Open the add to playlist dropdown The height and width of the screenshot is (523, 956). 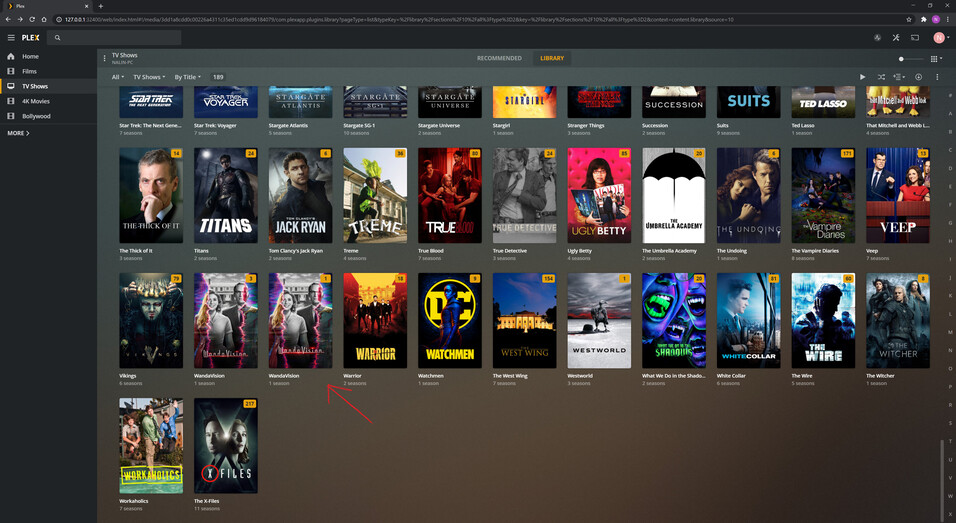pos(899,77)
